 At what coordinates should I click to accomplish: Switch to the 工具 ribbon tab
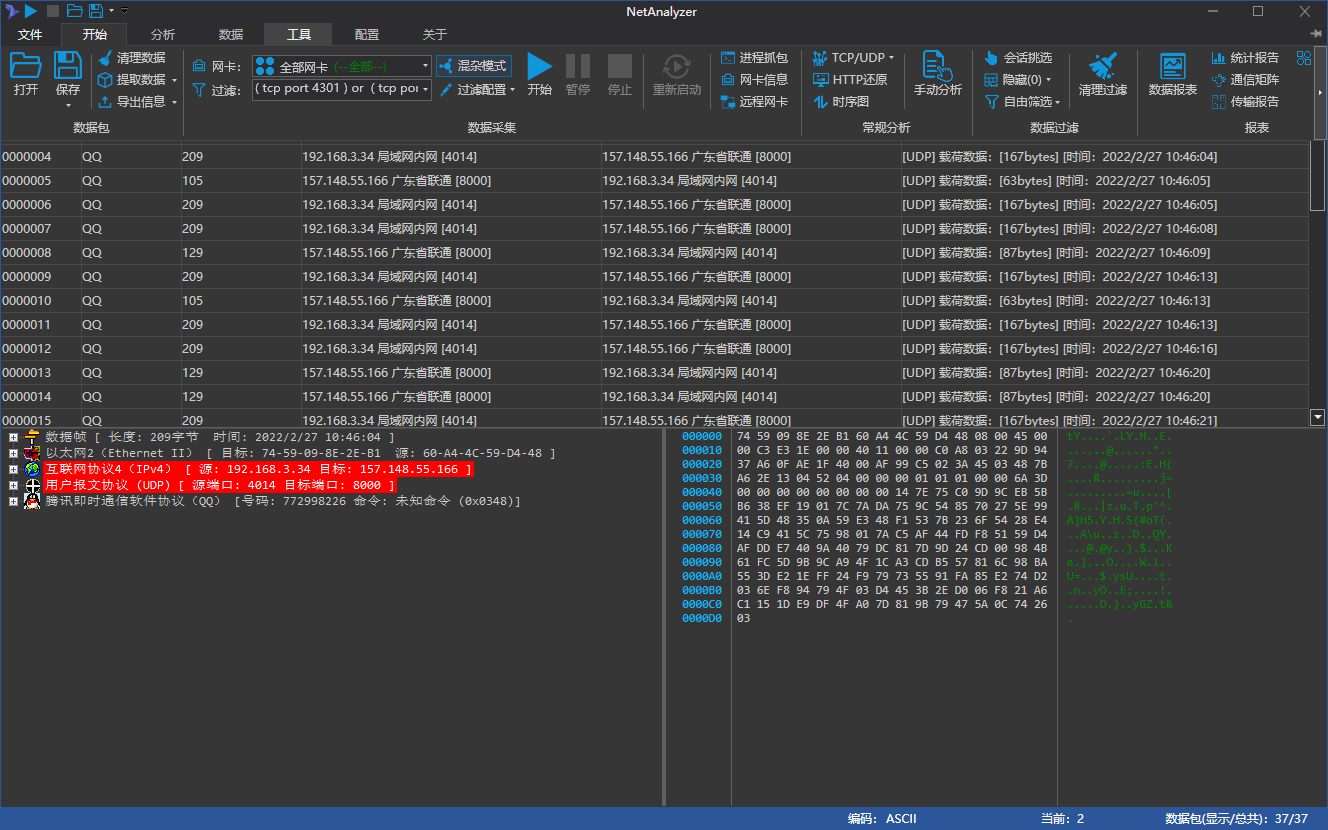click(x=298, y=34)
